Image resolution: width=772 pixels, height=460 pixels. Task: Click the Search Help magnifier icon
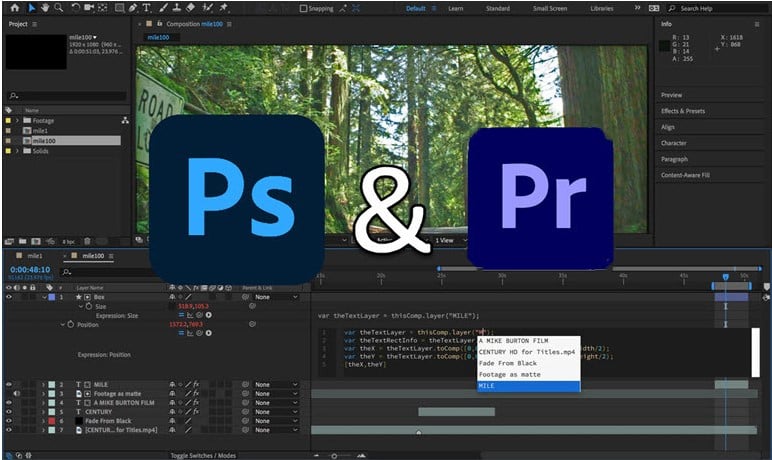672,8
